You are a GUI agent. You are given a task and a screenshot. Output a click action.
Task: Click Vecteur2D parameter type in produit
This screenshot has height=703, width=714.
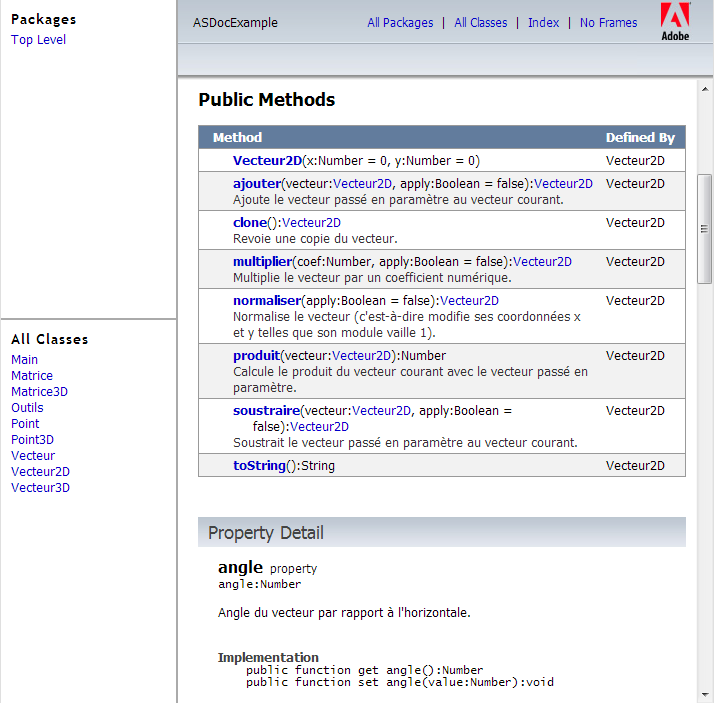tap(362, 356)
